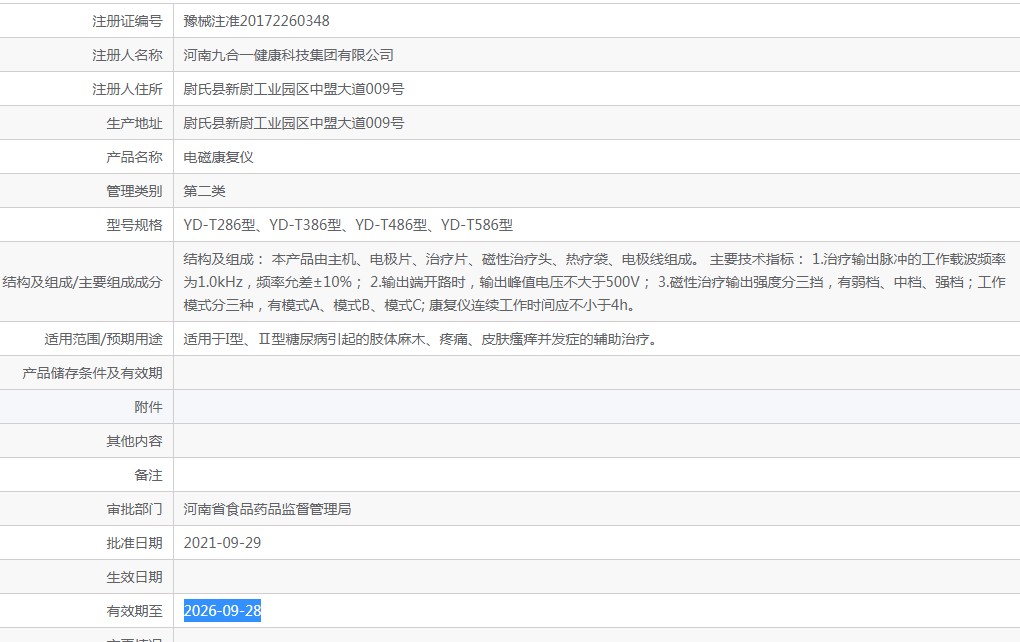Click the approval department 河南省食品药品监督管理局
Screen dimensions: 1020x642
[x=268, y=509]
